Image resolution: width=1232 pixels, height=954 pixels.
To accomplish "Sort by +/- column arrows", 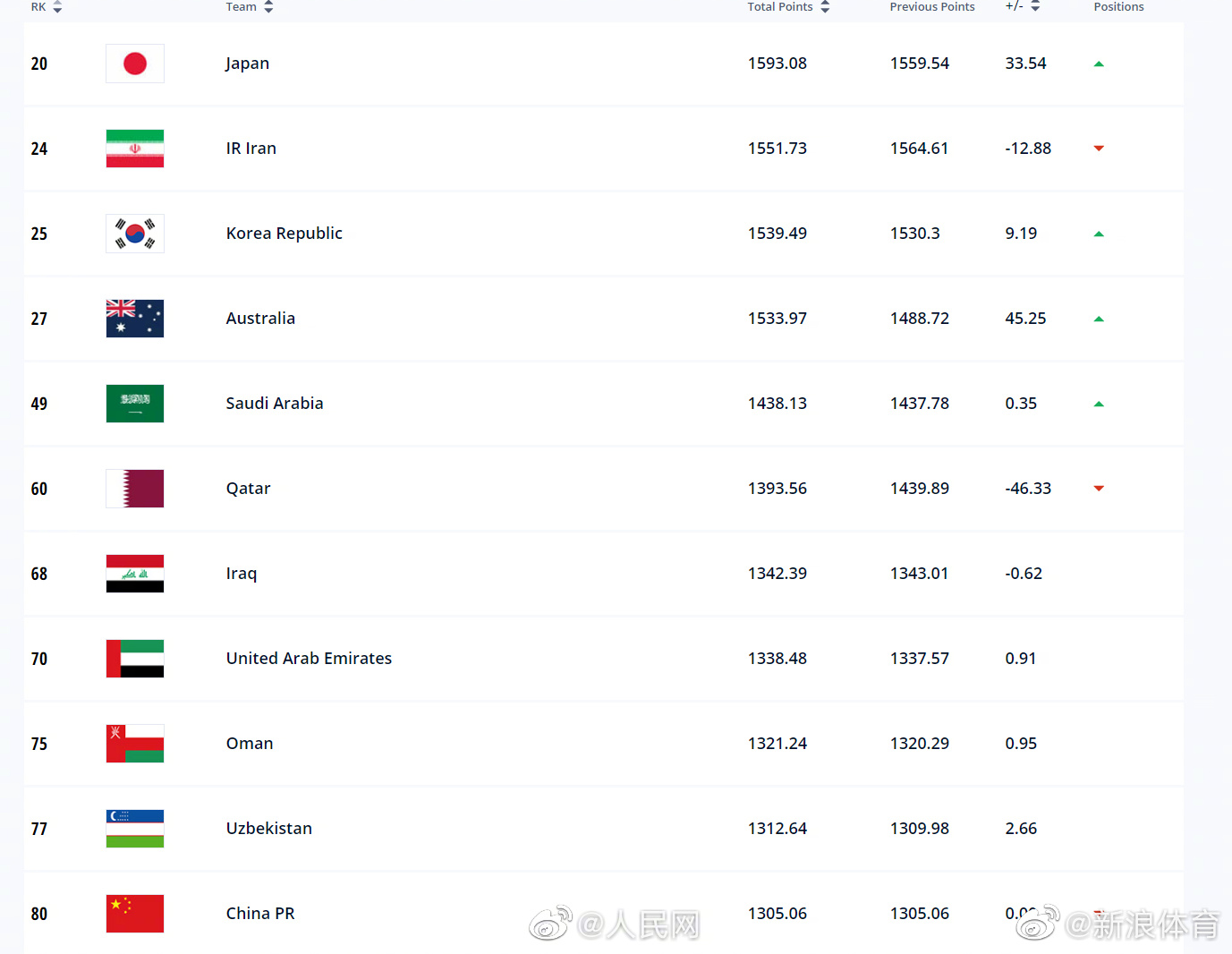I will click(1035, 6).
